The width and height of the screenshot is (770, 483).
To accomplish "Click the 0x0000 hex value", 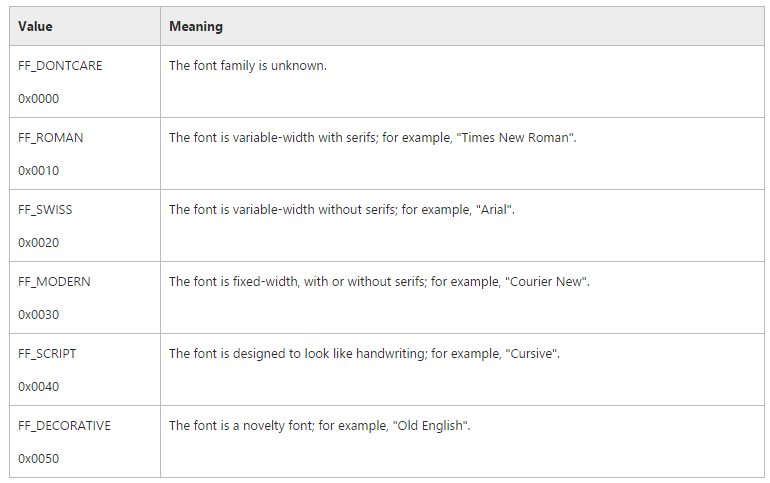I will [39, 99].
